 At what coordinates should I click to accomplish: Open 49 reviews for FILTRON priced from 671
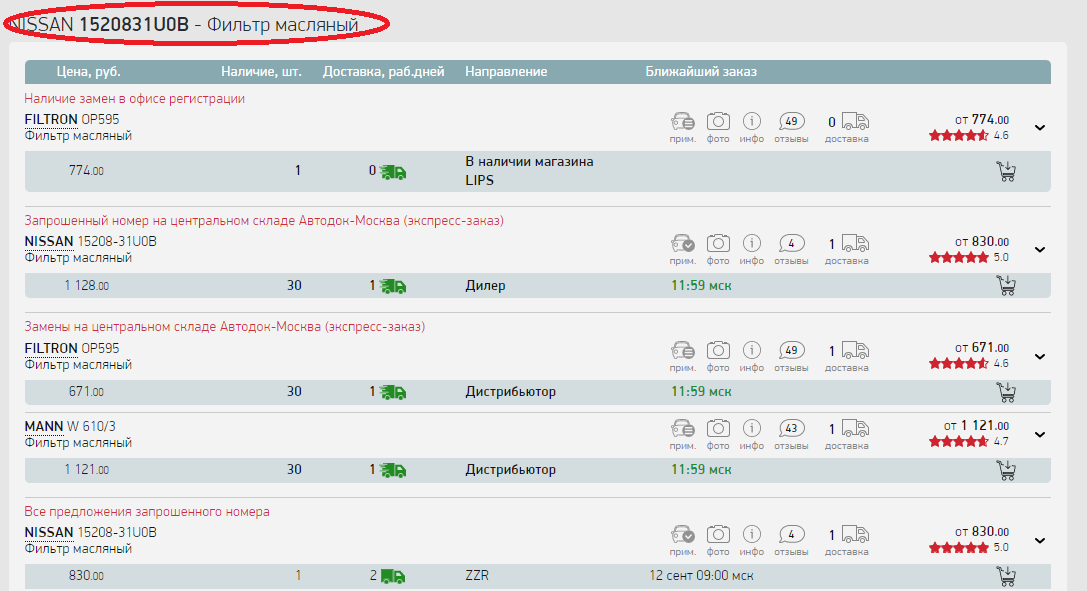[791, 351]
